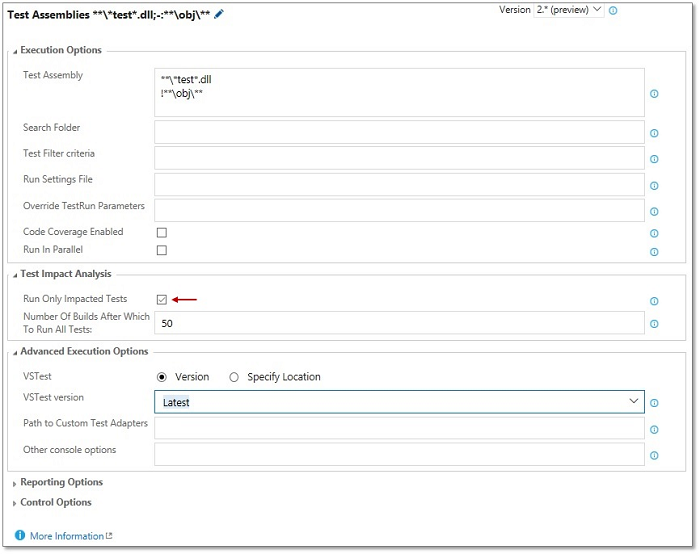Show info for Test Assembly field

pos(654,94)
